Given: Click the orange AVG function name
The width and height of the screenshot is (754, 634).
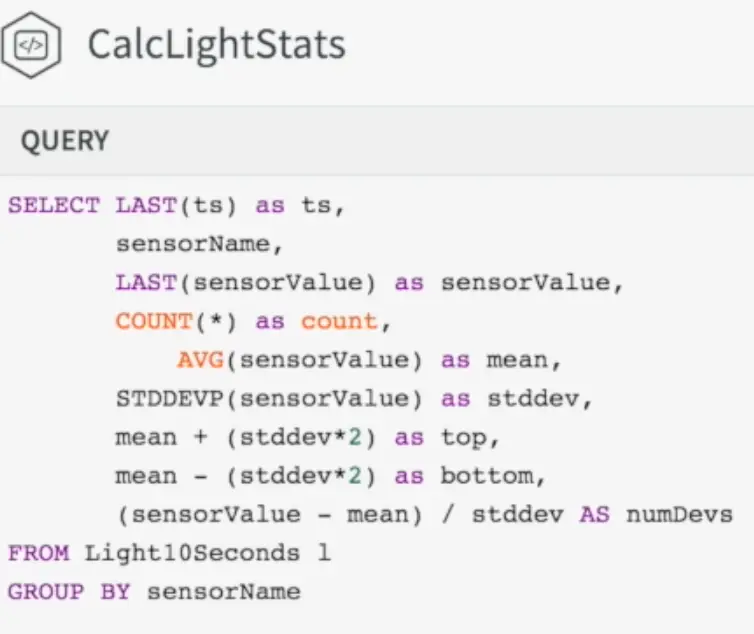Looking at the screenshot, I should (199, 360).
